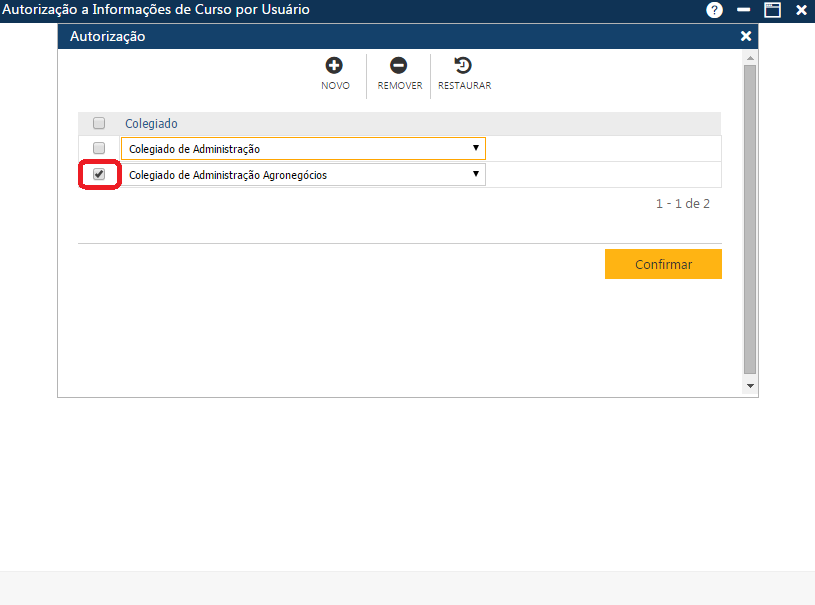Viewport: 815px width, 605px height.
Task: Click the NOVO icon to add a row
Action: point(335,65)
